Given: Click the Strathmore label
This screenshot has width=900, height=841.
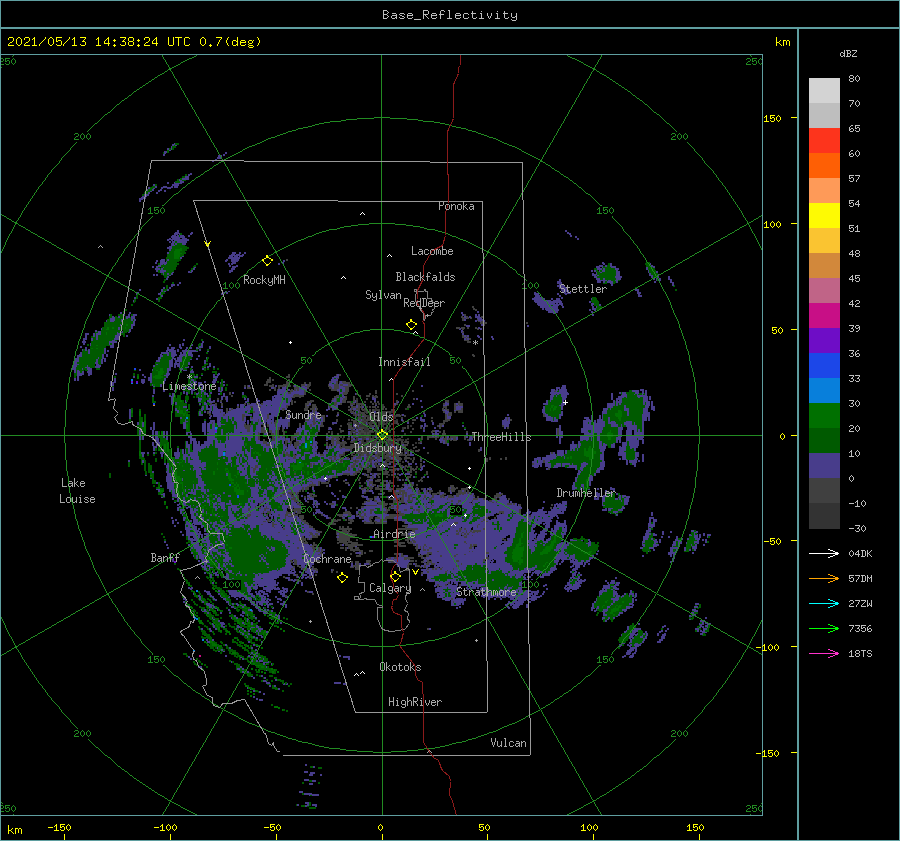Looking at the screenshot, I should point(486,592).
